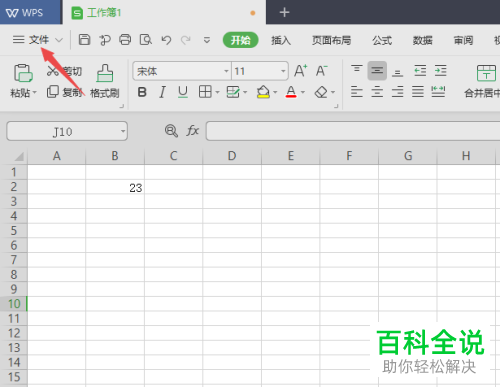Expand the font color dropdown arrow
This screenshot has height=387, width=500.
[303, 92]
